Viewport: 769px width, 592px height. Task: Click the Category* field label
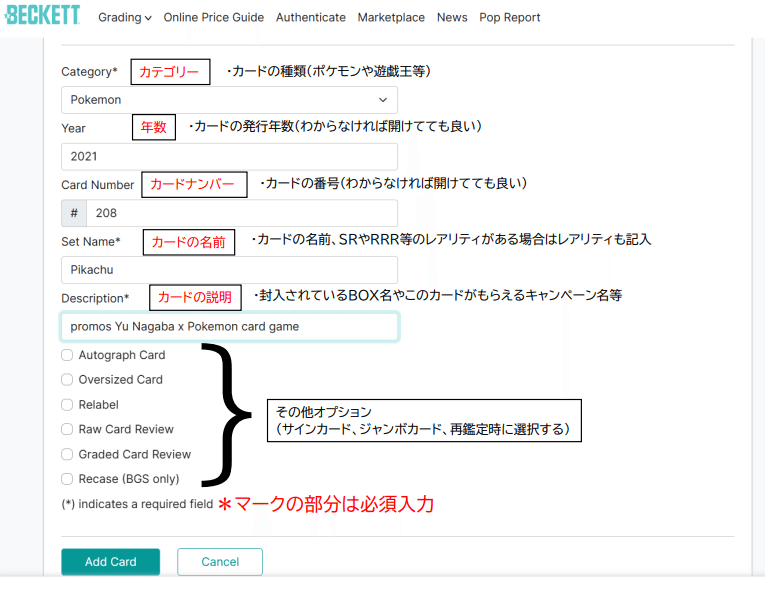pyautogui.click(x=89, y=72)
